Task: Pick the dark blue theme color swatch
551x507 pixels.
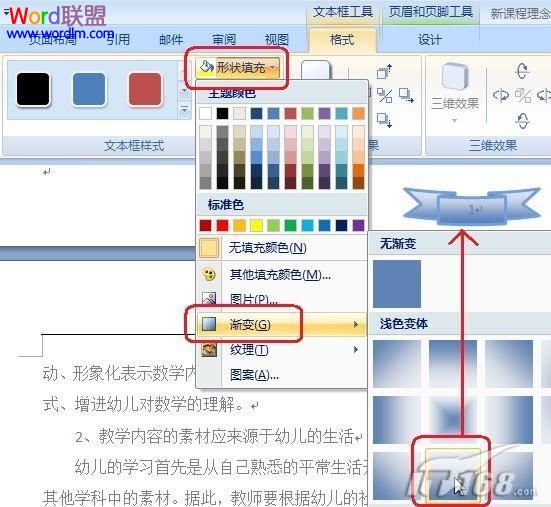Action: (256, 113)
